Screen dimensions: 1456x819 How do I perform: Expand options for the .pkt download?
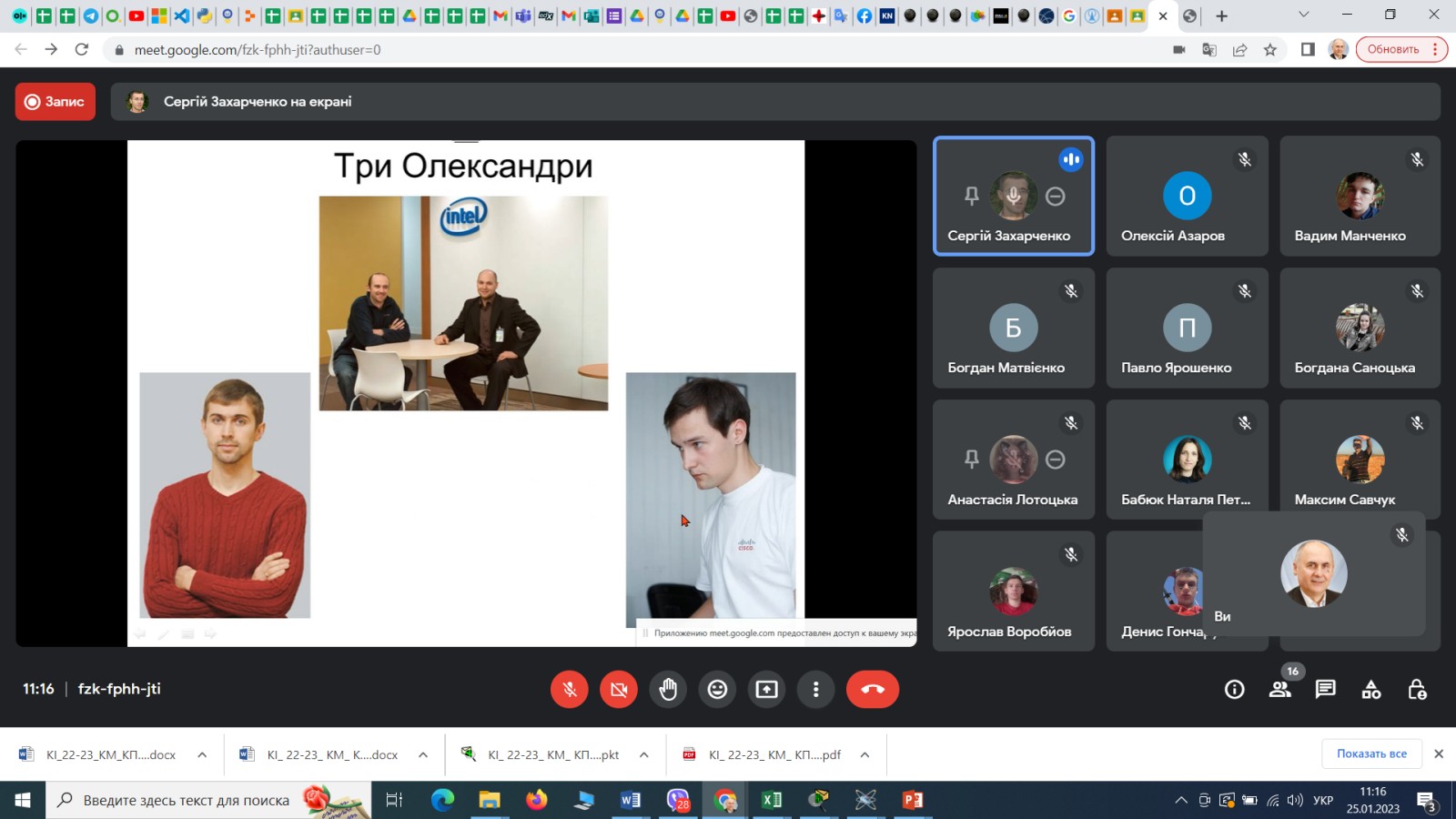click(x=644, y=754)
